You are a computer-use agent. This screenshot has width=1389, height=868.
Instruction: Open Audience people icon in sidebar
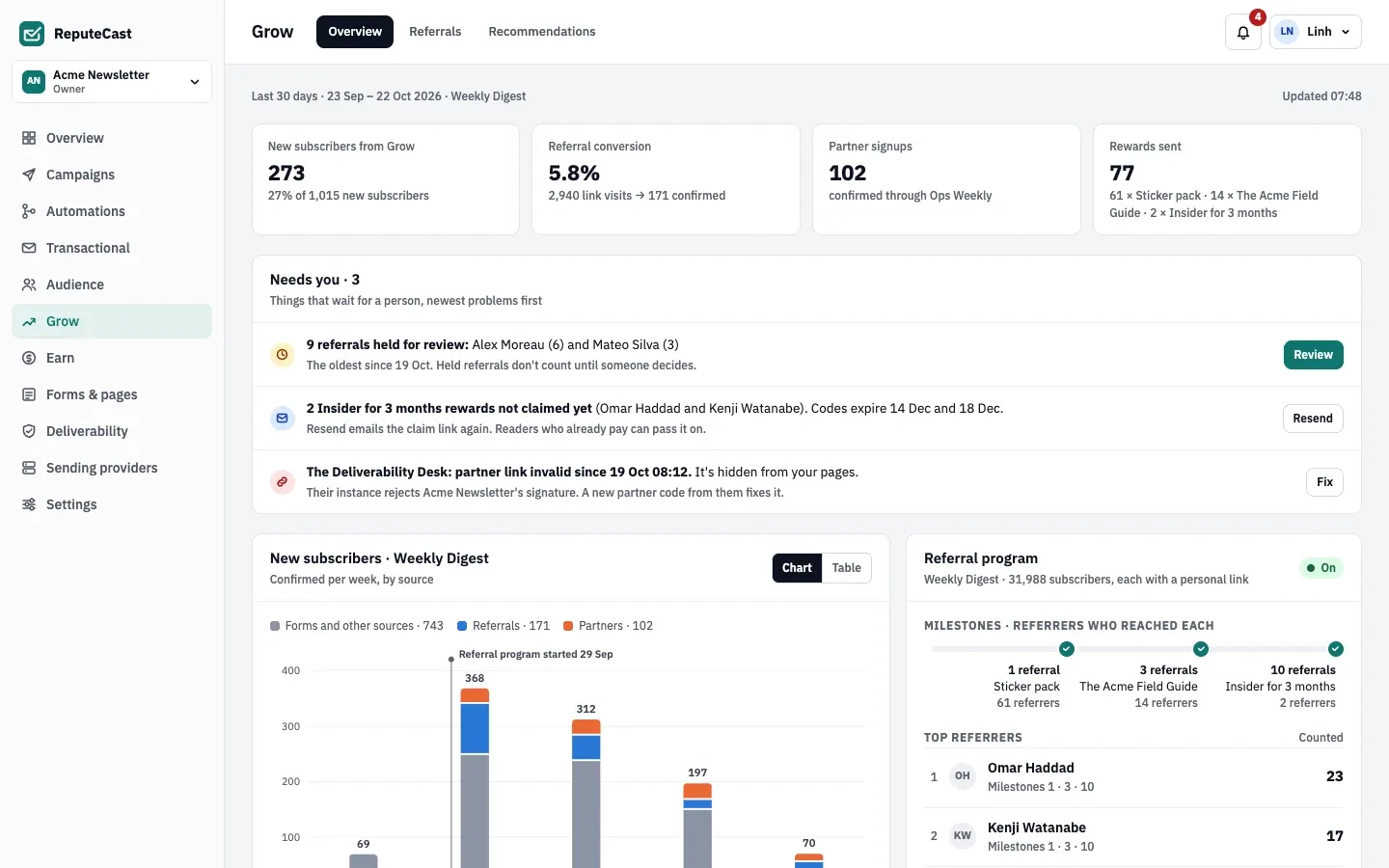29,285
